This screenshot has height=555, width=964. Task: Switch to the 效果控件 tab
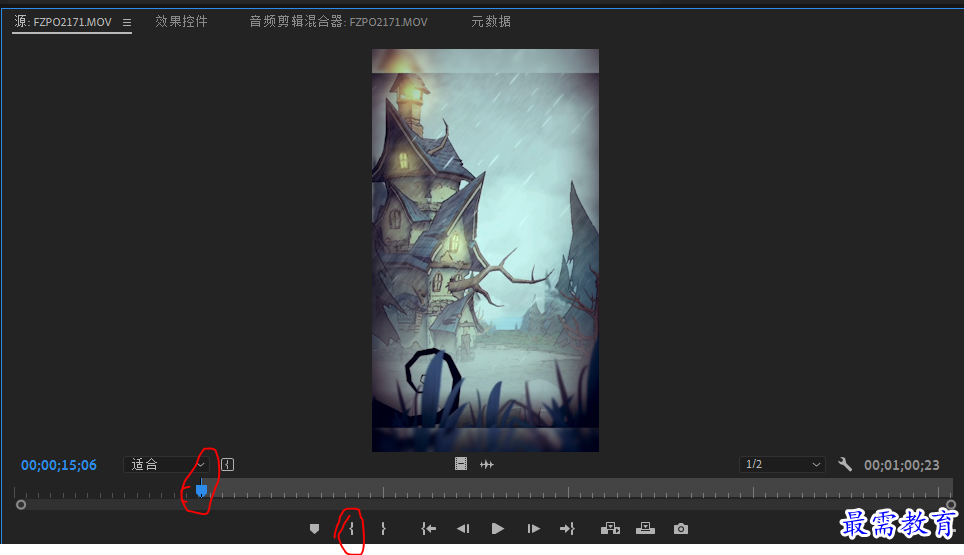[x=181, y=22]
